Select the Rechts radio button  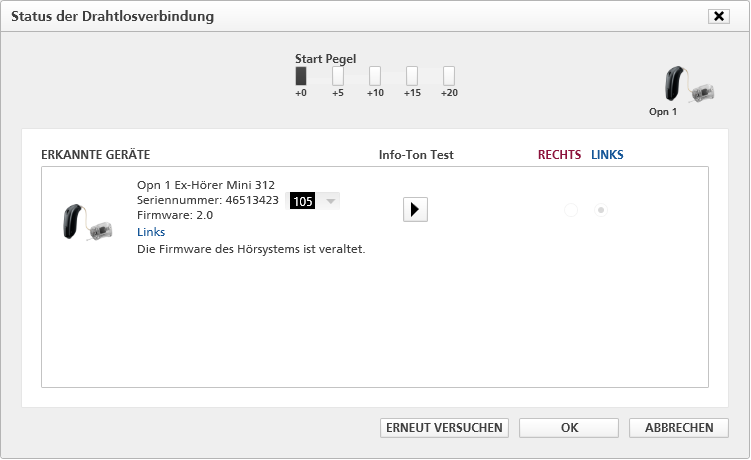coord(570,210)
